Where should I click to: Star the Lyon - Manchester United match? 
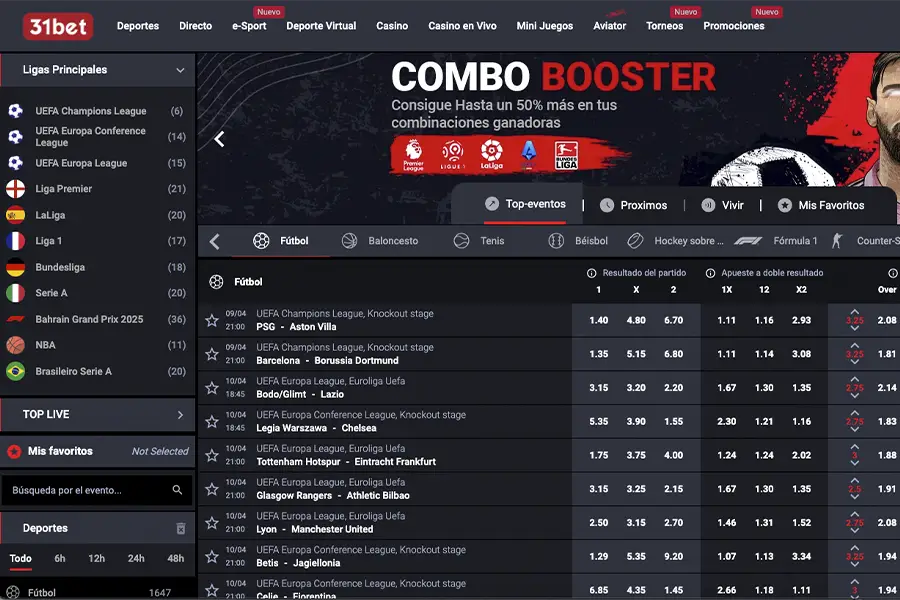point(212,523)
